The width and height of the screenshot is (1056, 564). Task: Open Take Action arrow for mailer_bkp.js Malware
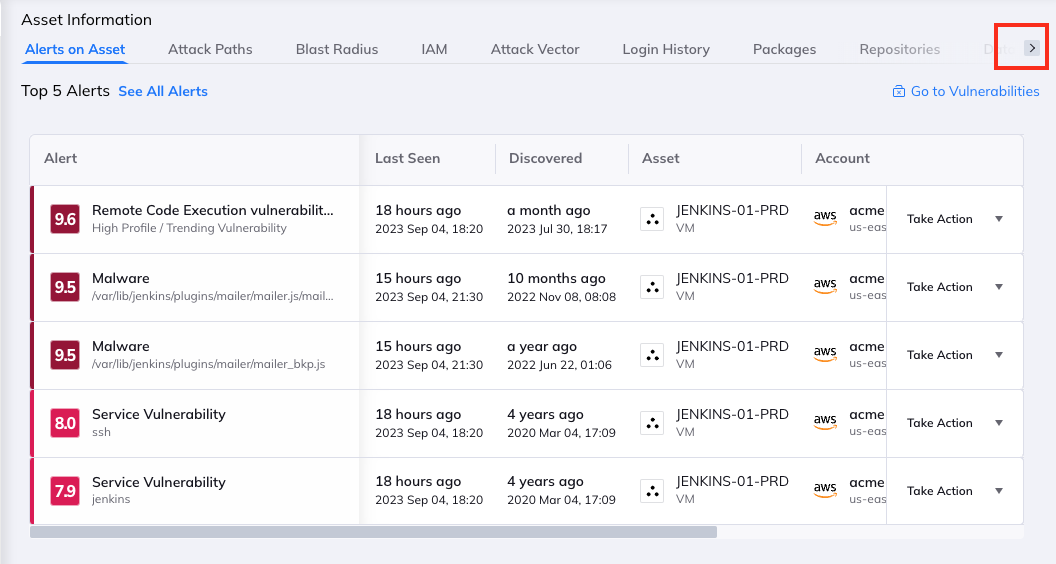(998, 355)
